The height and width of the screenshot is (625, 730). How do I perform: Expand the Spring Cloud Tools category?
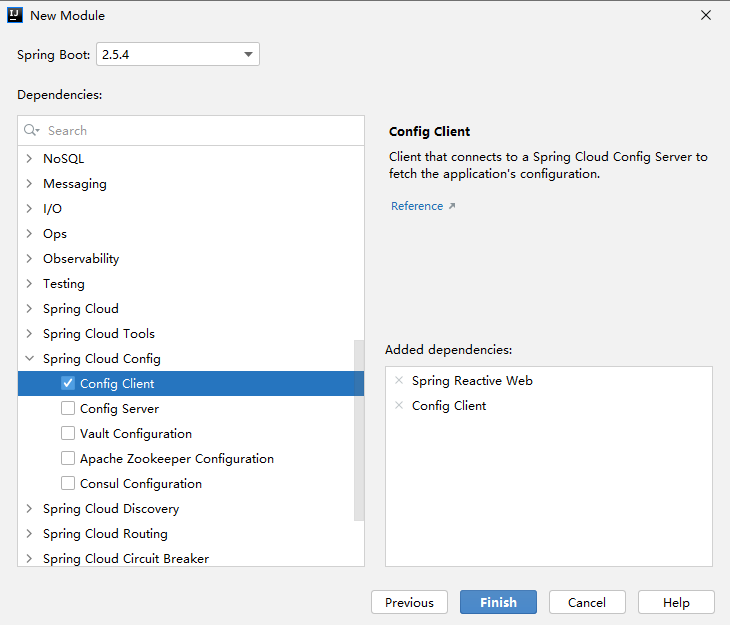pyautogui.click(x=29, y=333)
